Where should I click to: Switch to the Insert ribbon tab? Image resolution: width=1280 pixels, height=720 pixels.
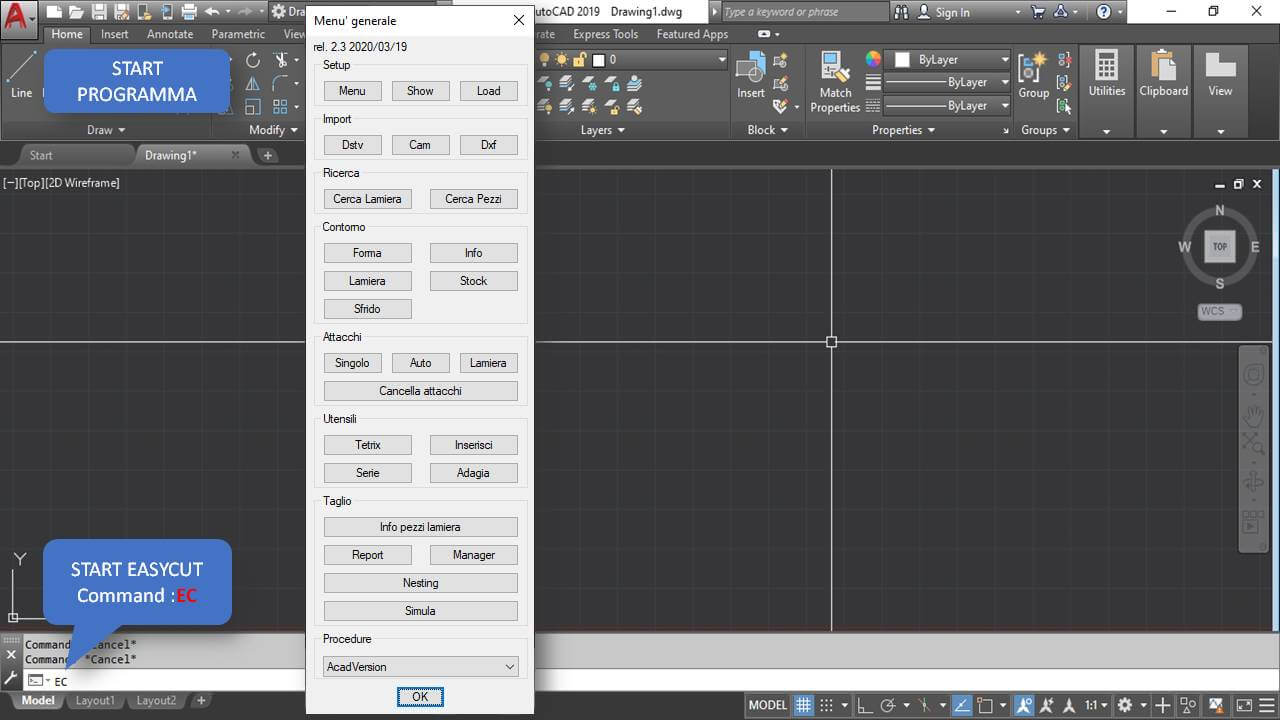pyautogui.click(x=115, y=34)
